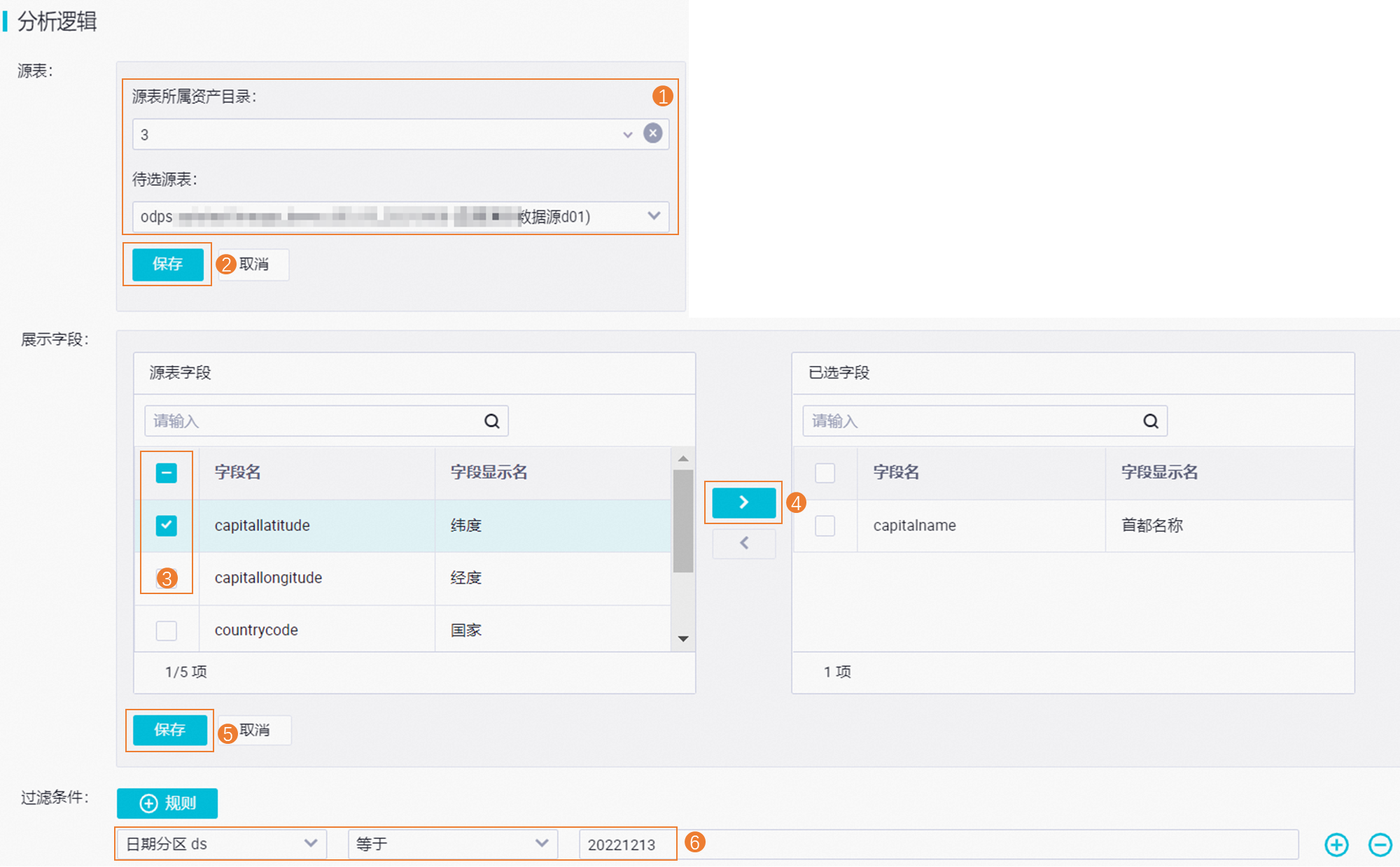Click the 字段显示名 header in selected fields

1159,472
